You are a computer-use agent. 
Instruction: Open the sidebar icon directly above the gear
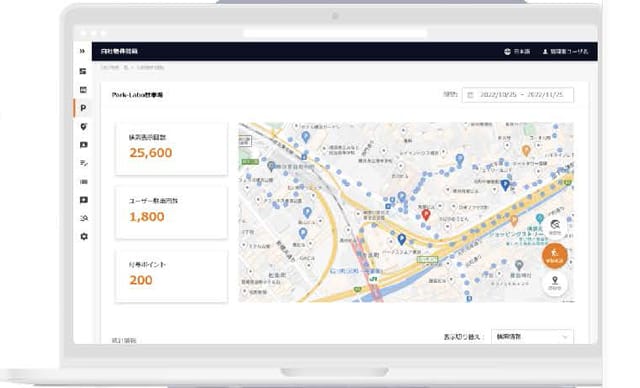[x=84, y=218]
